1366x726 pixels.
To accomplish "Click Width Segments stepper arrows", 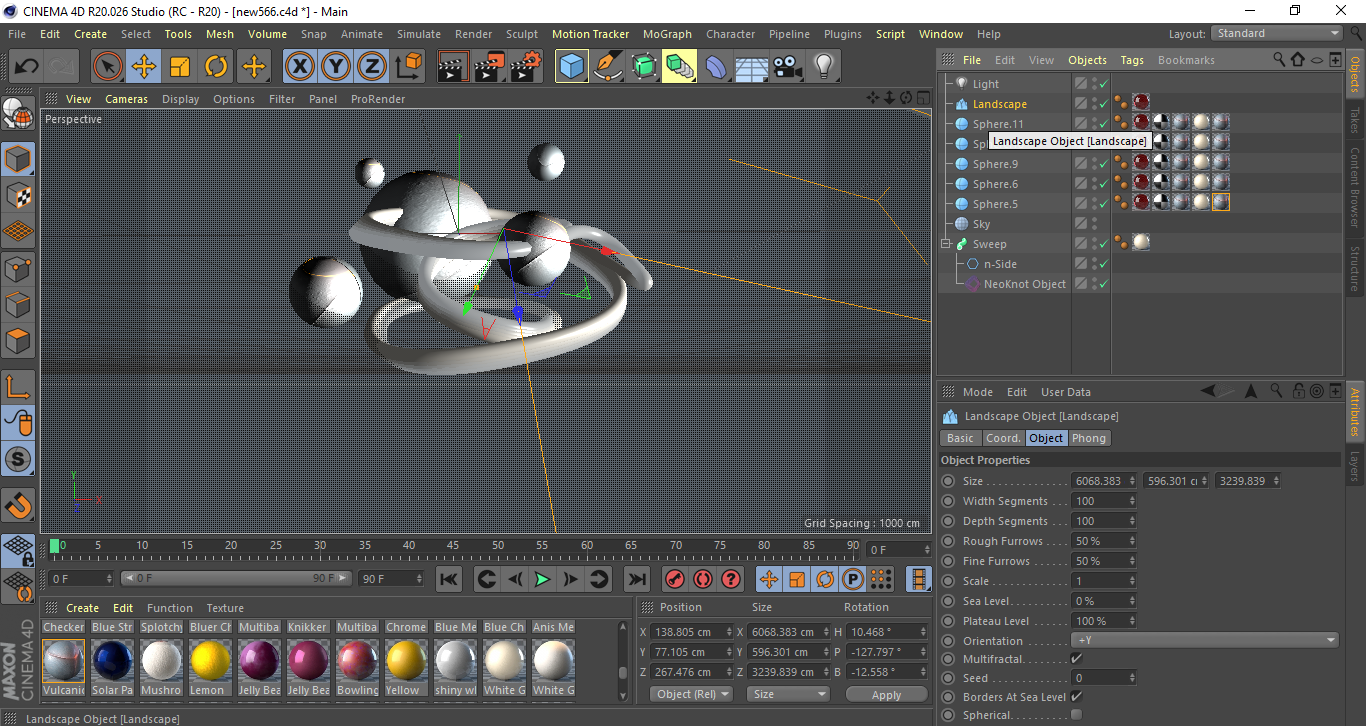I will pyautogui.click(x=1132, y=501).
